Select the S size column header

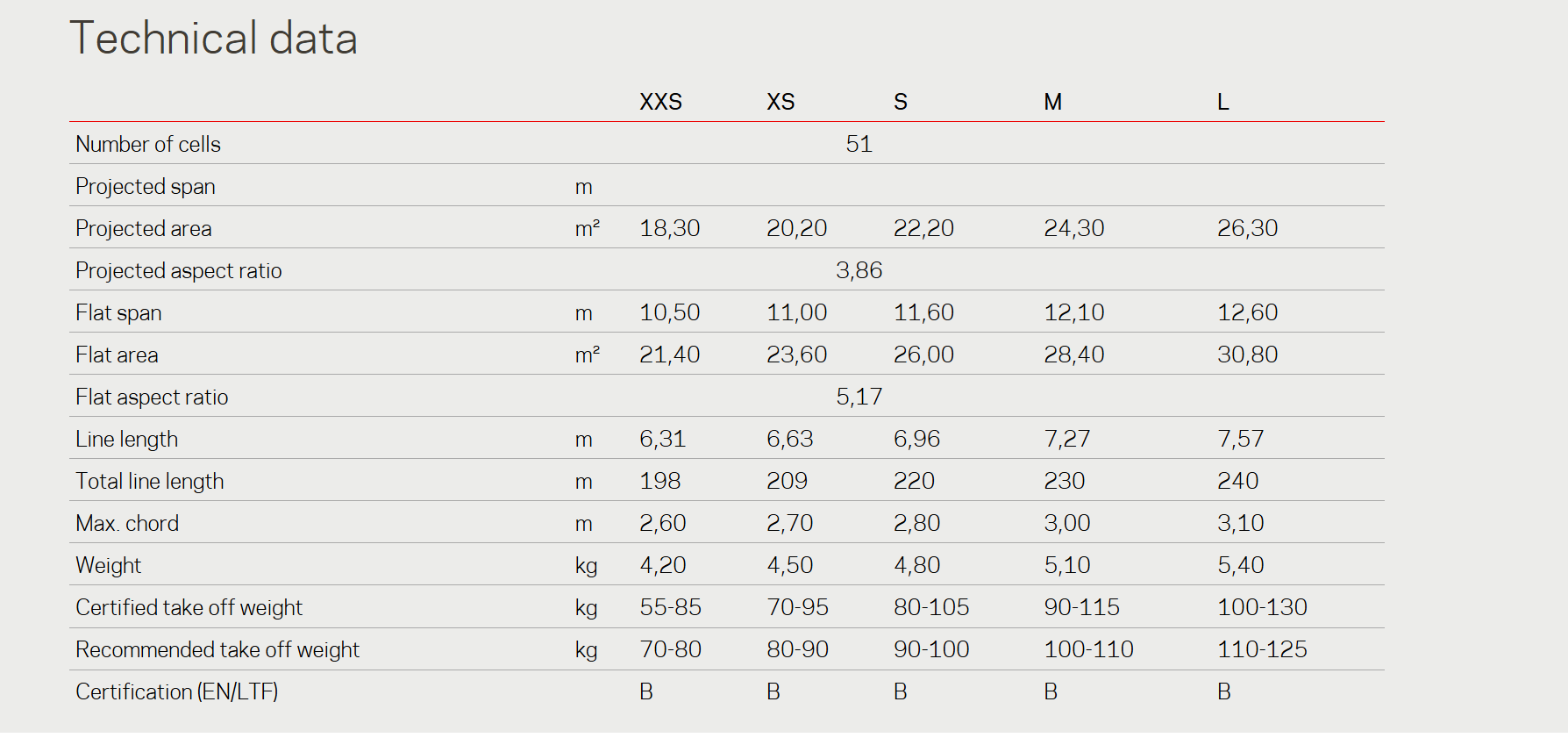click(901, 102)
